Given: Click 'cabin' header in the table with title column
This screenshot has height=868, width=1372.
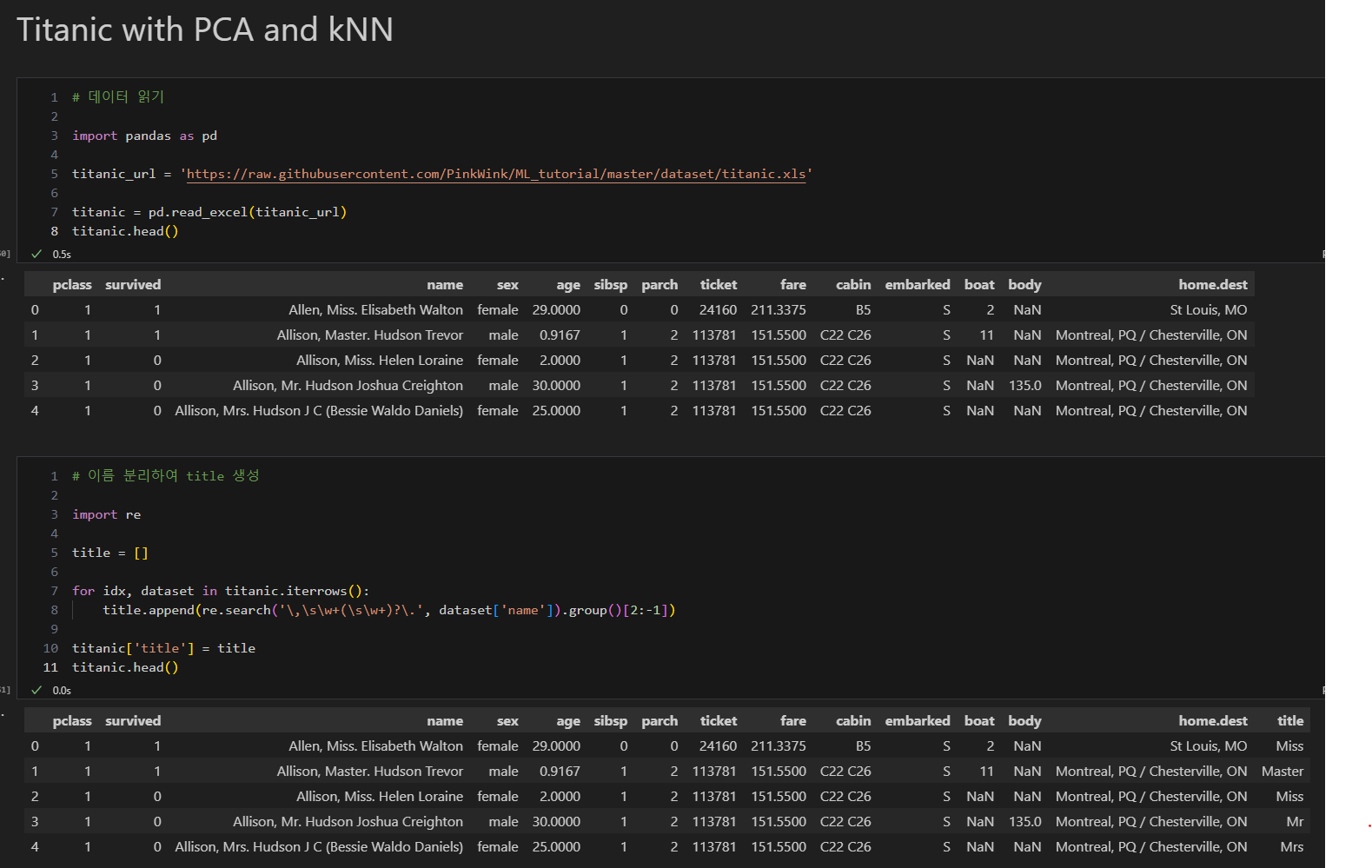Looking at the screenshot, I should pyautogui.click(x=853, y=721).
